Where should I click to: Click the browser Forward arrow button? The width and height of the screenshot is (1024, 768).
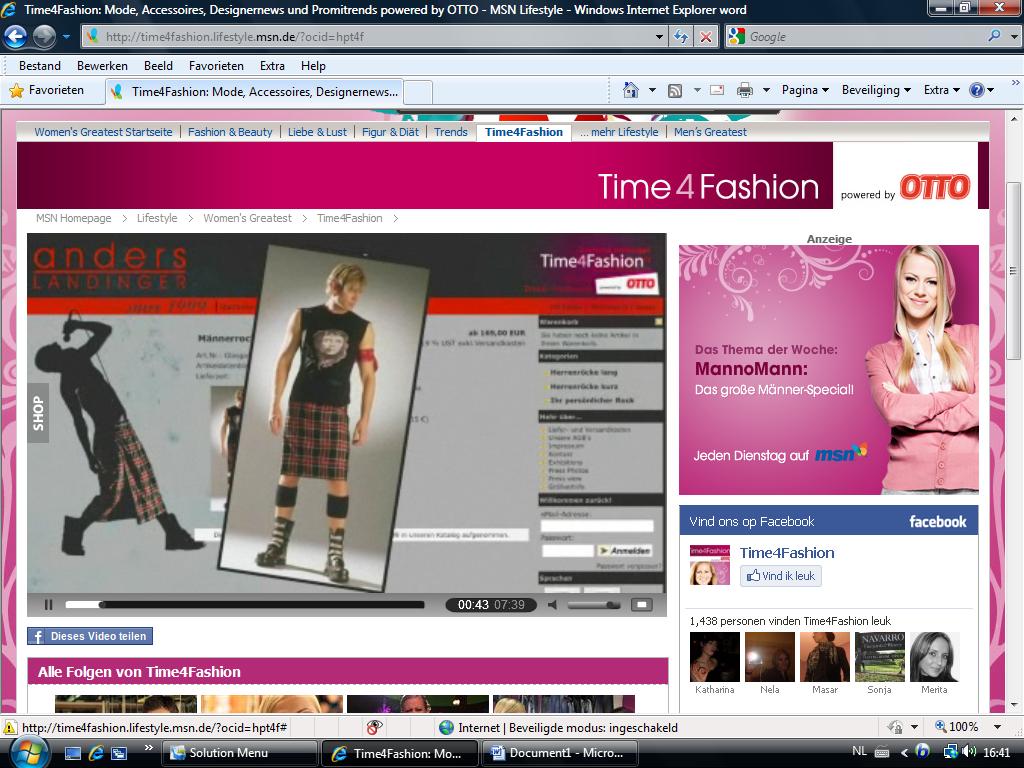click(x=44, y=37)
